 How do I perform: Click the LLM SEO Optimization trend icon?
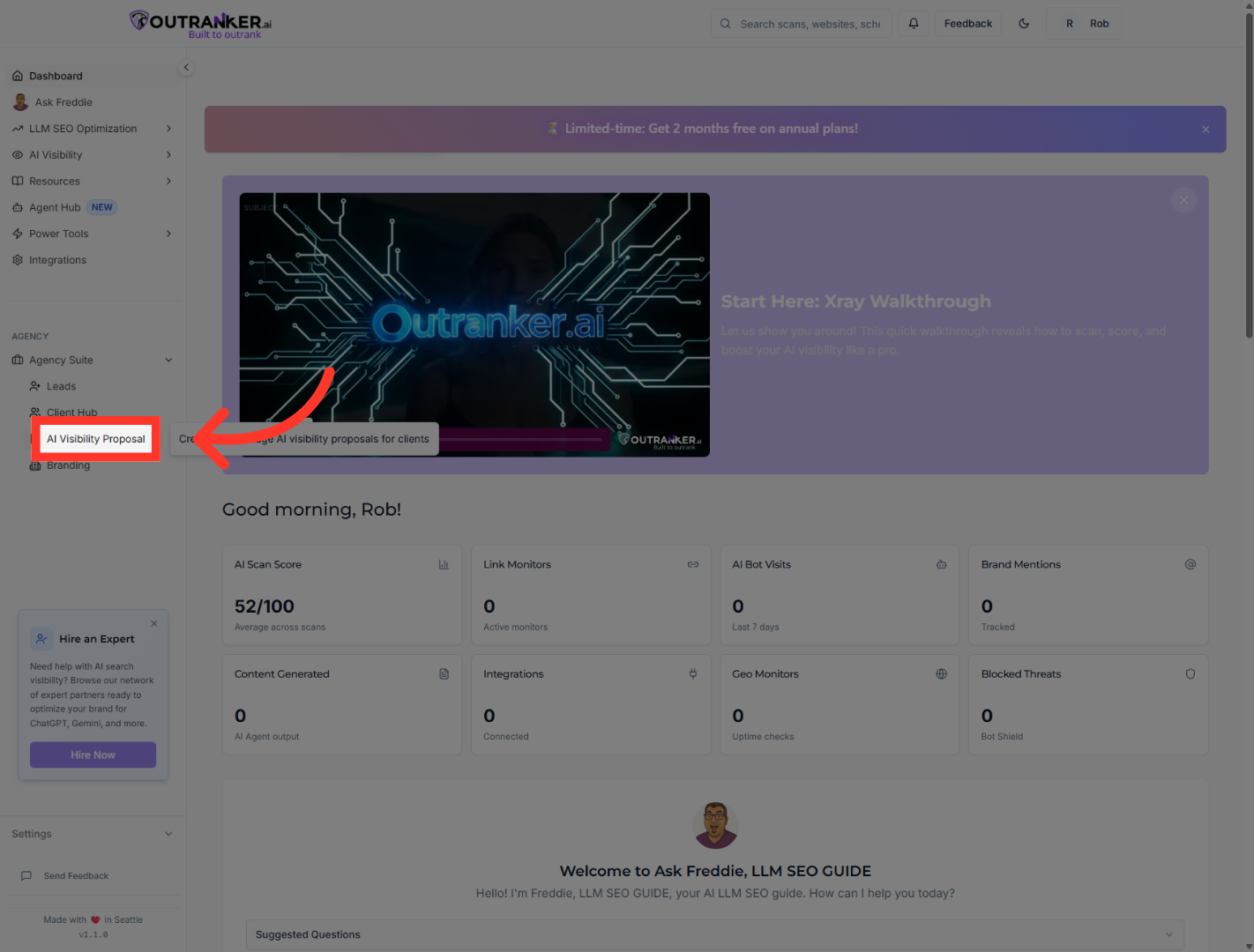pos(18,129)
